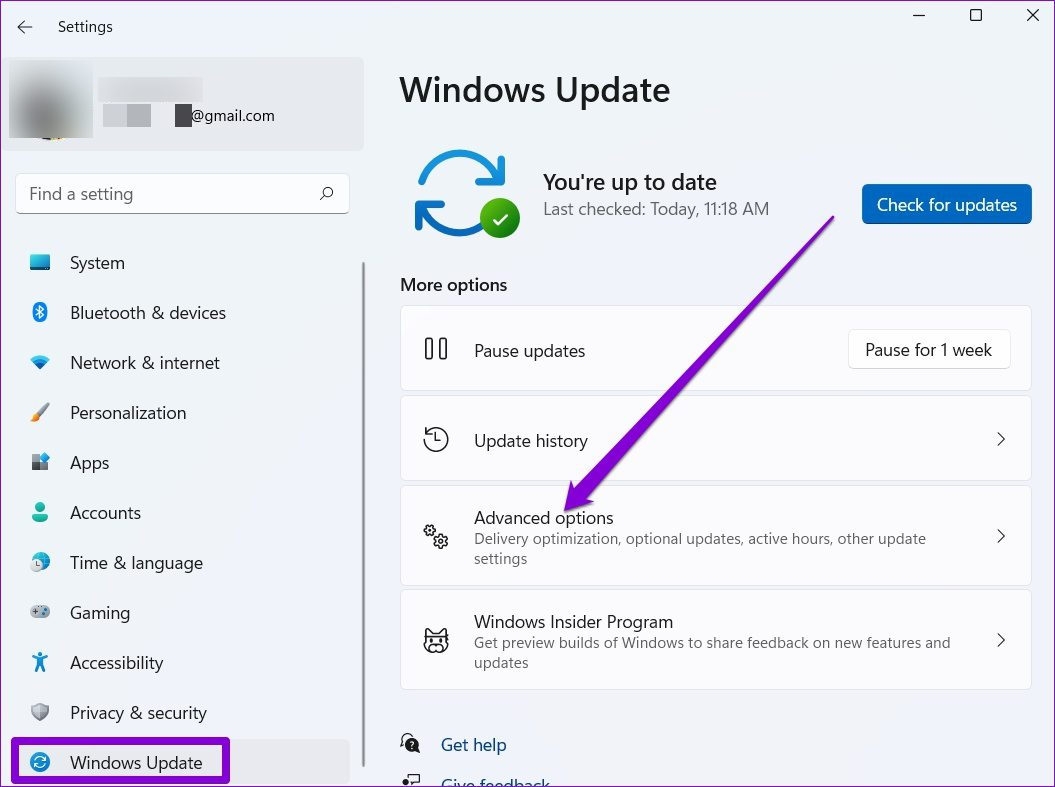Viewport: 1055px width, 787px height.
Task: Click Check for updates button
Action: coord(947,204)
